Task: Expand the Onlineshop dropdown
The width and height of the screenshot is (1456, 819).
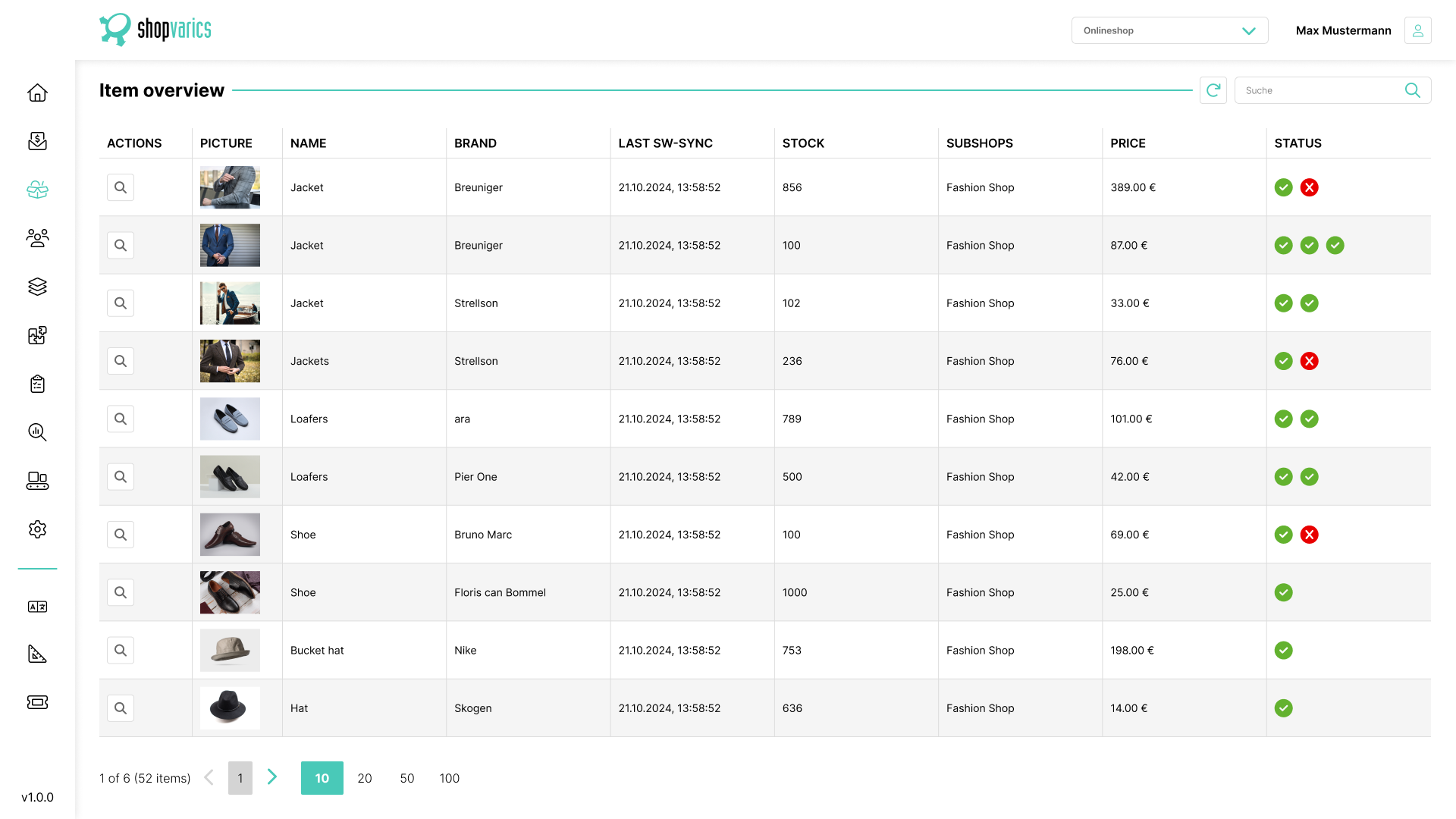Action: pos(1169,30)
